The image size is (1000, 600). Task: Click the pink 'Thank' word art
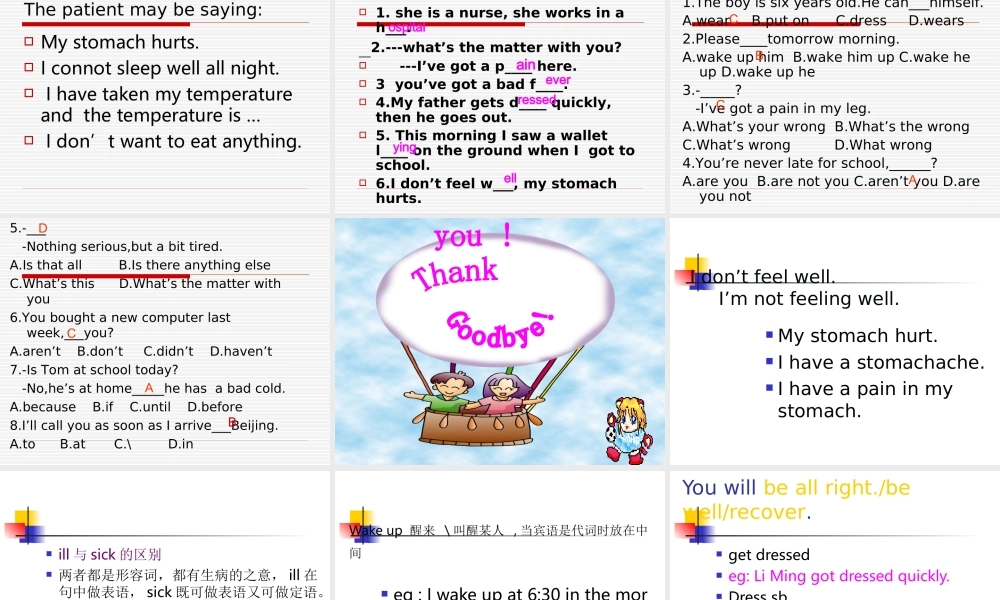click(453, 274)
